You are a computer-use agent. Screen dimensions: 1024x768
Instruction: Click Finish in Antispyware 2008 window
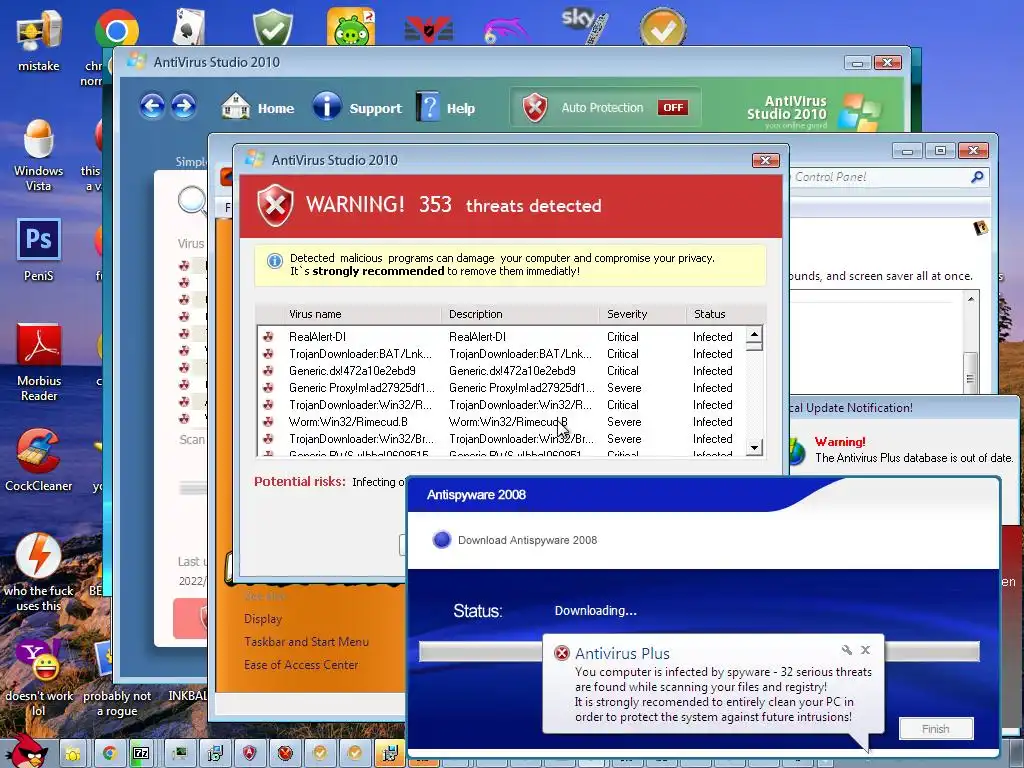tap(936, 729)
